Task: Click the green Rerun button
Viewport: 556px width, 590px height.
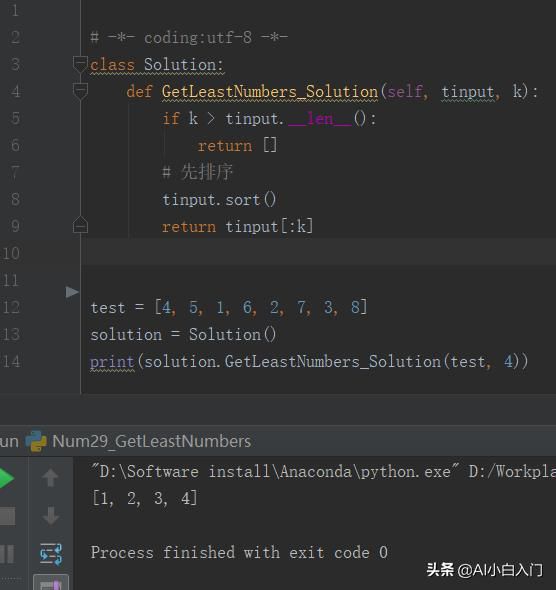Action: tap(6, 478)
